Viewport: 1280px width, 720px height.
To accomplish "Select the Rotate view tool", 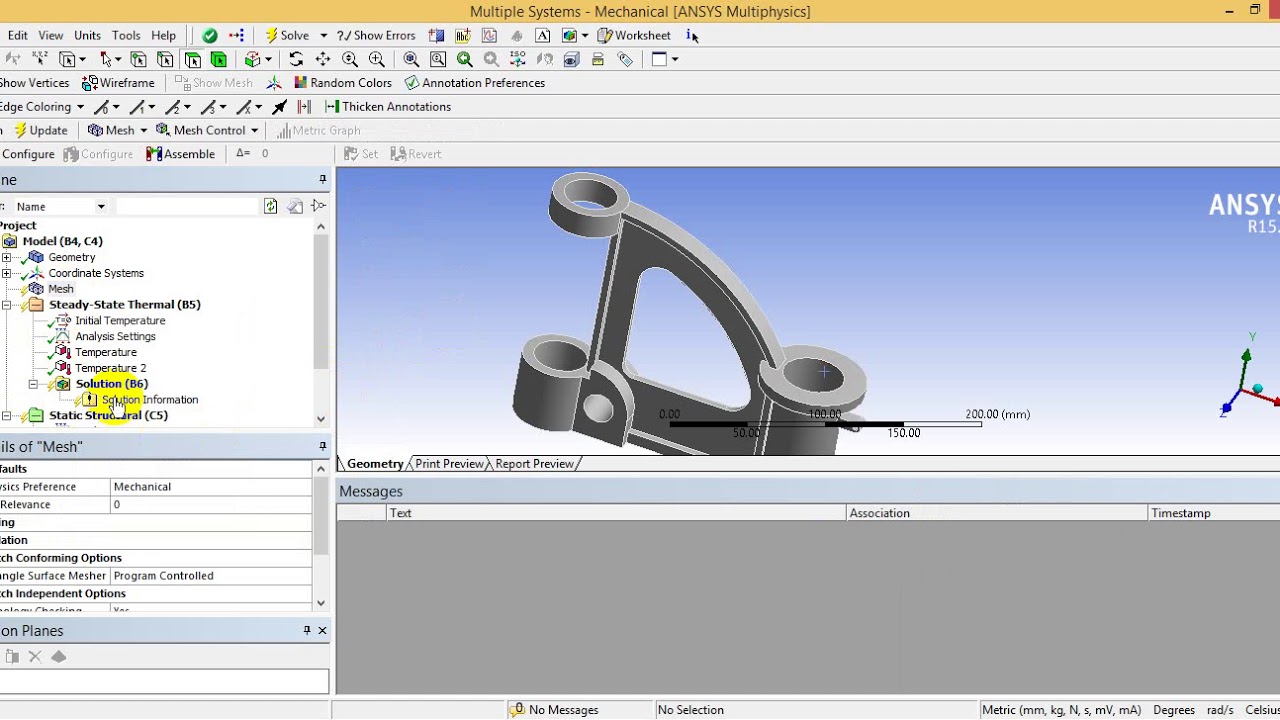I will (x=296, y=60).
